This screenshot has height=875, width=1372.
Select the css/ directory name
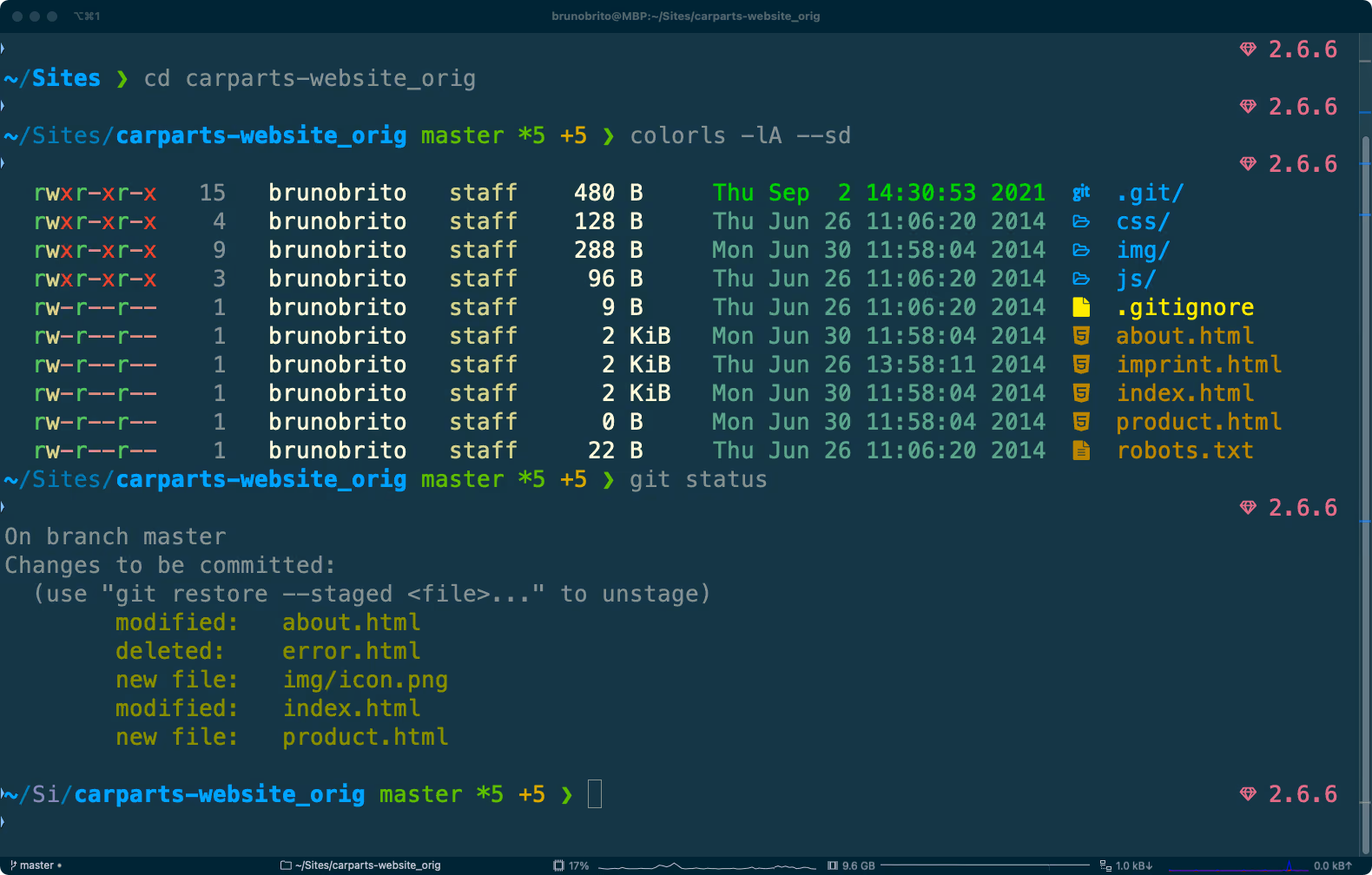click(x=1143, y=221)
